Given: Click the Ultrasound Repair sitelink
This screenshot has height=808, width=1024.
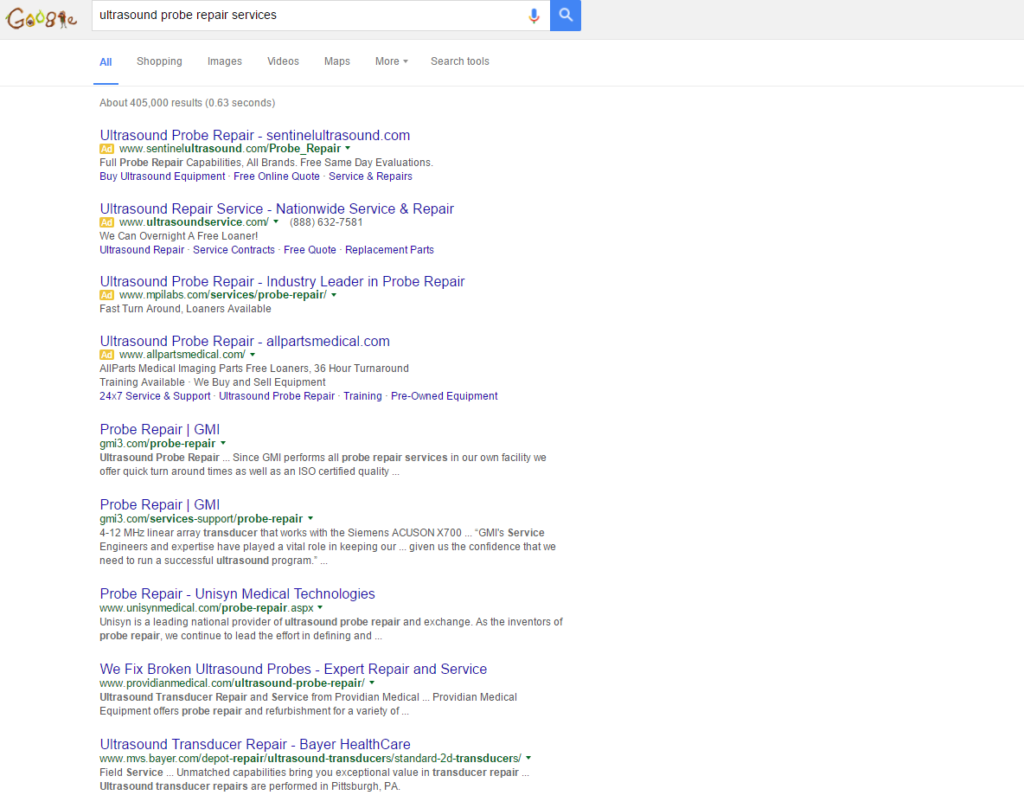Looking at the screenshot, I should tap(142, 250).
